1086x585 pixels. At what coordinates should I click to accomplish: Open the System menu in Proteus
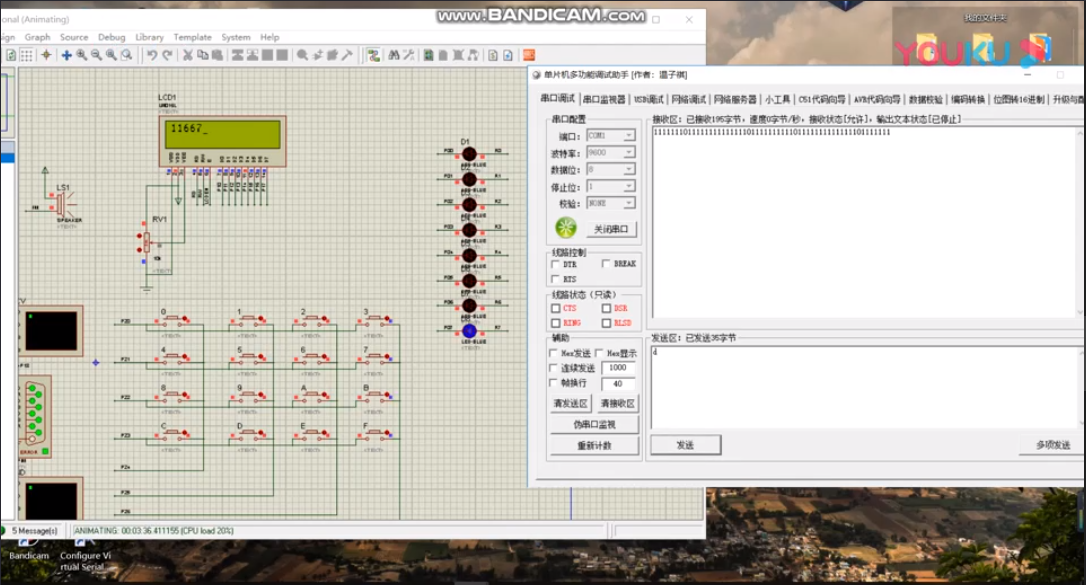tap(235, 37)
